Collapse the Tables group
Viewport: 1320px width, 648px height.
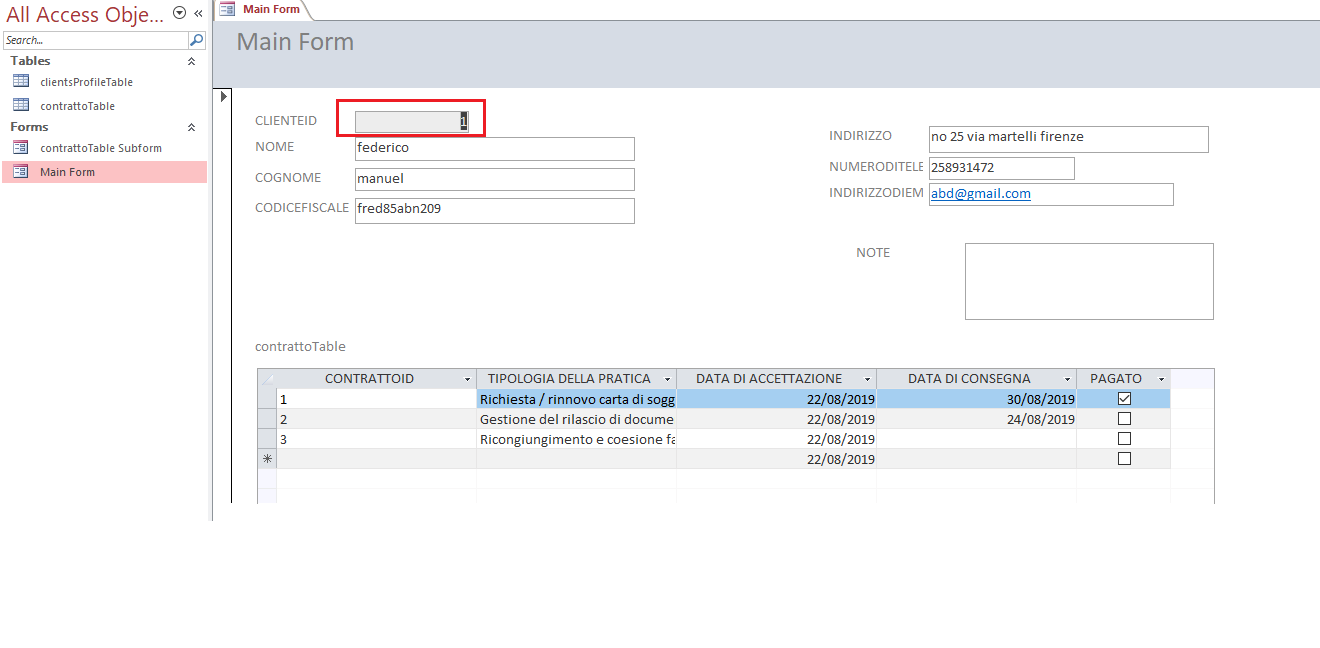(192, 61)
